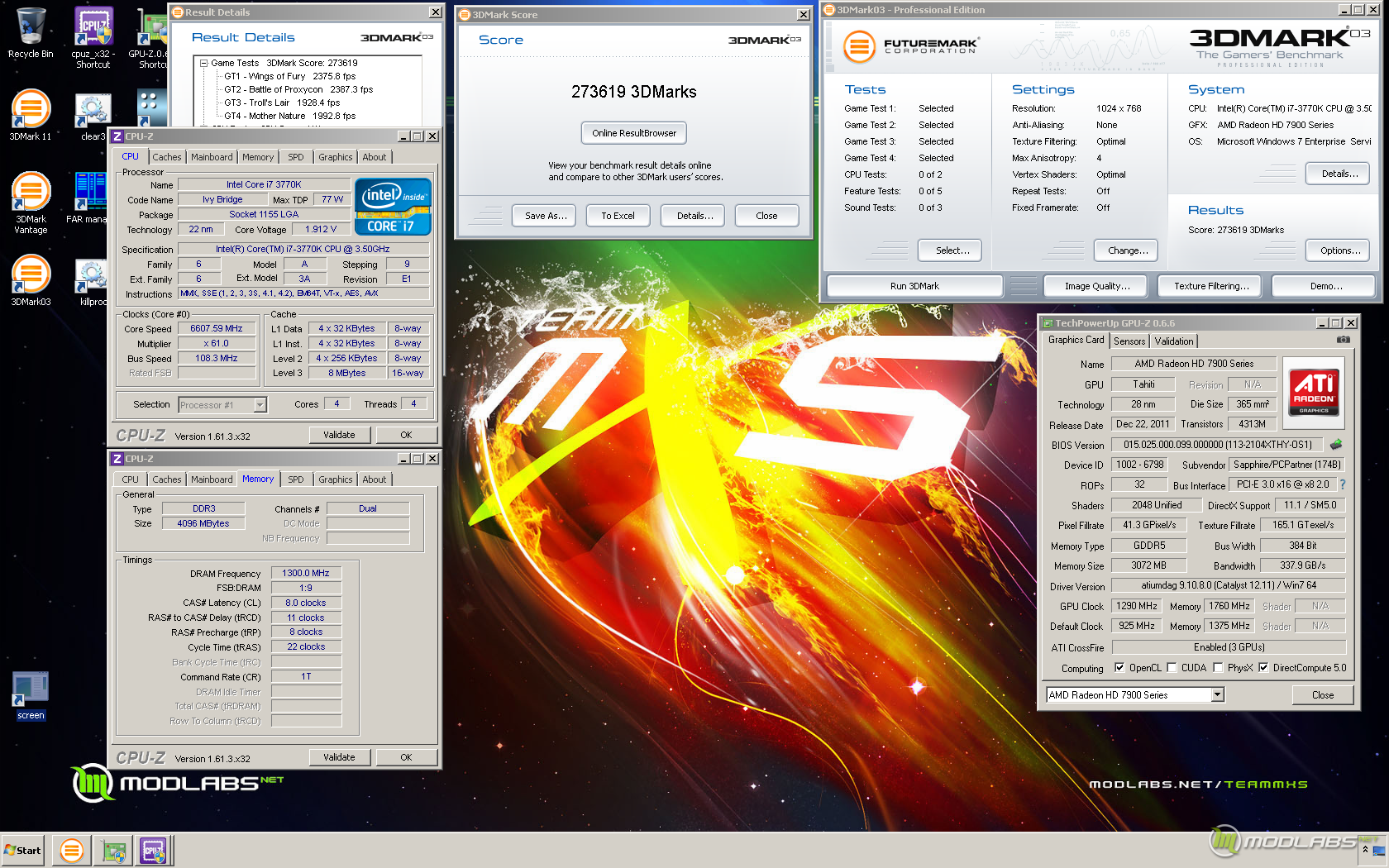Toggle the DirectCompute 5.0 checkbox
The width and height of the screenshot is (1389, 868).
click(1263, 668)
